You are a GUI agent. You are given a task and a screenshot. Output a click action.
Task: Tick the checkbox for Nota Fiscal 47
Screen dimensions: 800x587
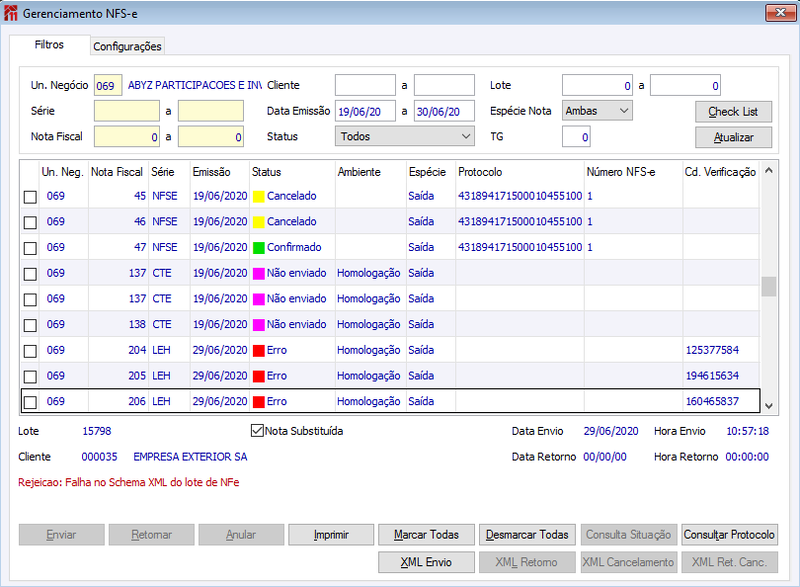(30, 248)
